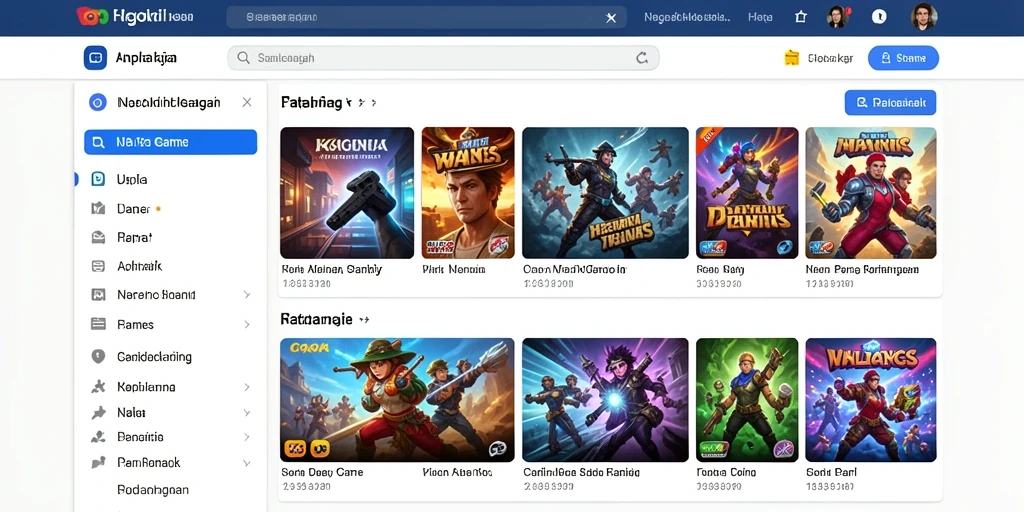Click the Ganideclaing sidebar icon
The height and width of the screenshot is (512, 1024).
[98, 357]
